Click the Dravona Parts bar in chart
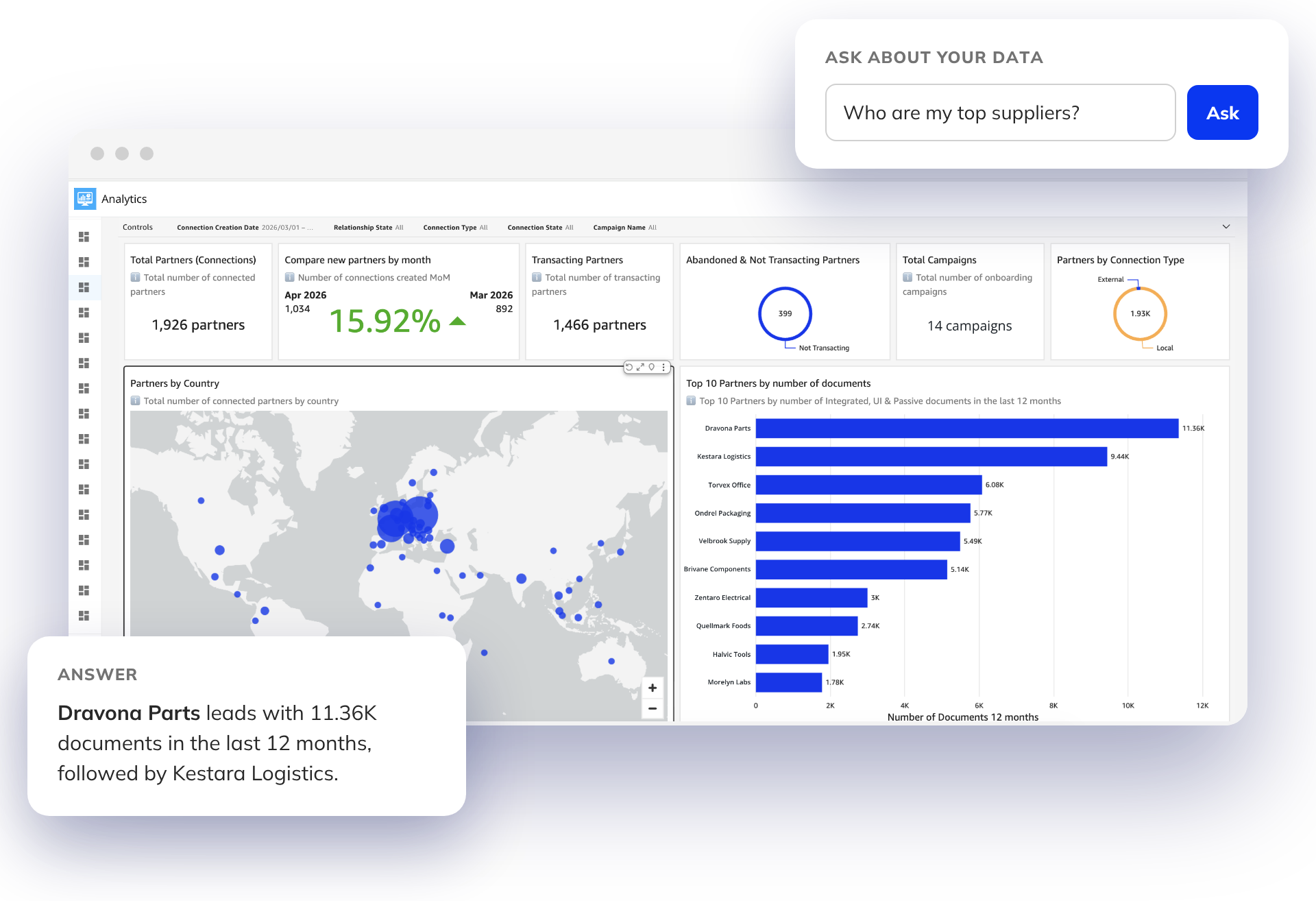The width and height of the screenshot is (1316, 901). click(x=967, y=429)
